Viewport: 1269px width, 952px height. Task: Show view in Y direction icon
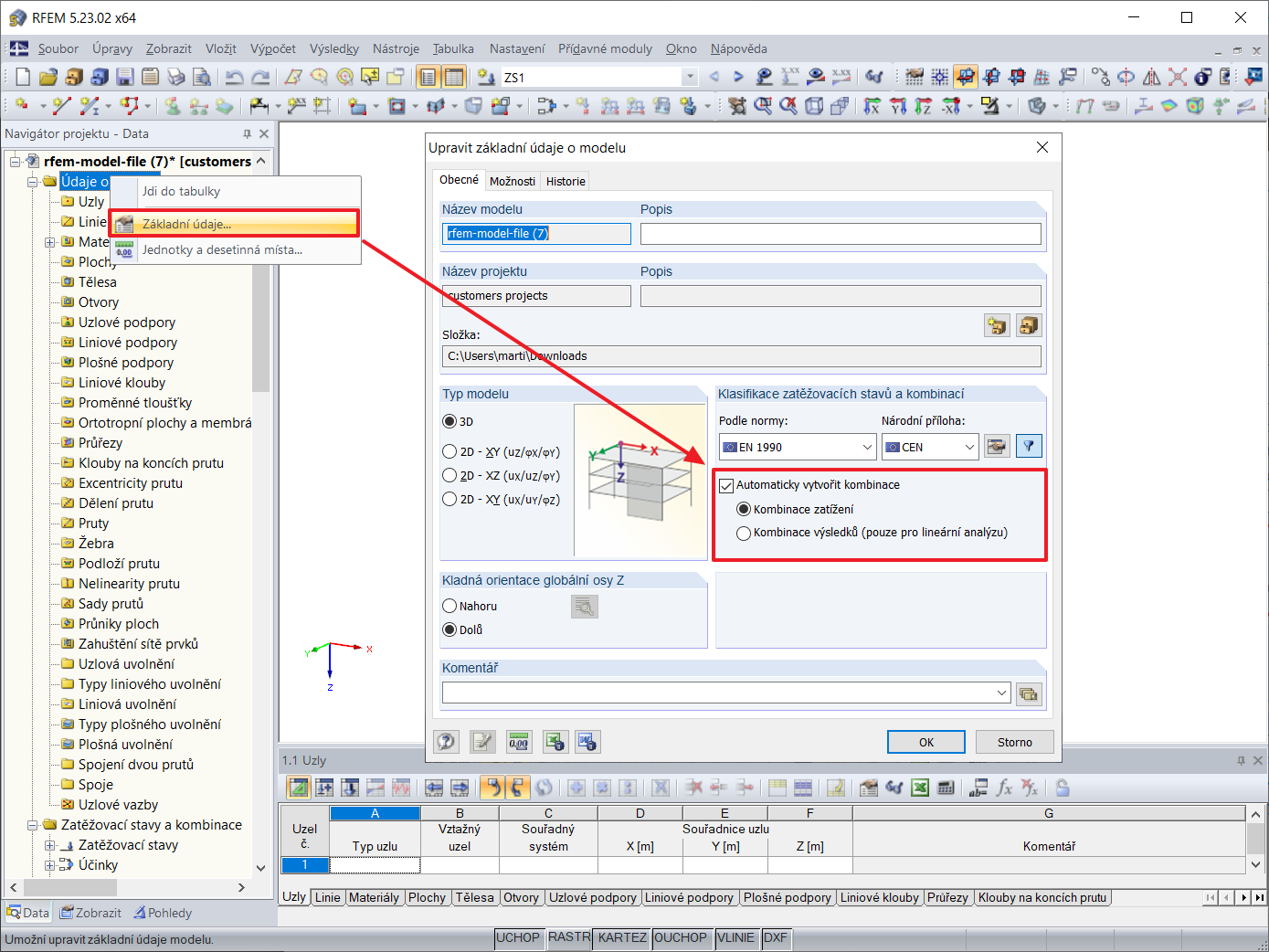coord(898,107)
